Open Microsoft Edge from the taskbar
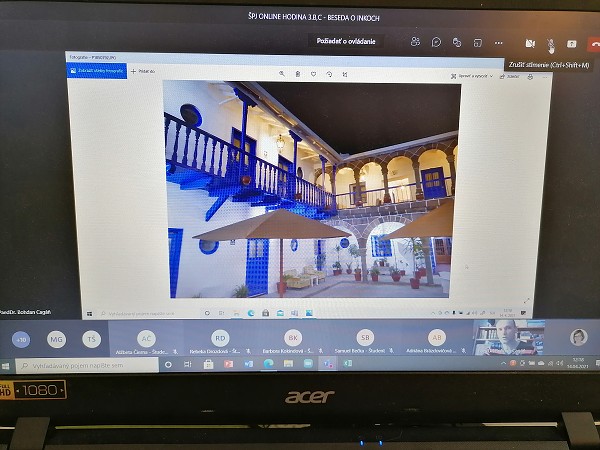This screenshot has width=600, height=450. coord(268,364)
